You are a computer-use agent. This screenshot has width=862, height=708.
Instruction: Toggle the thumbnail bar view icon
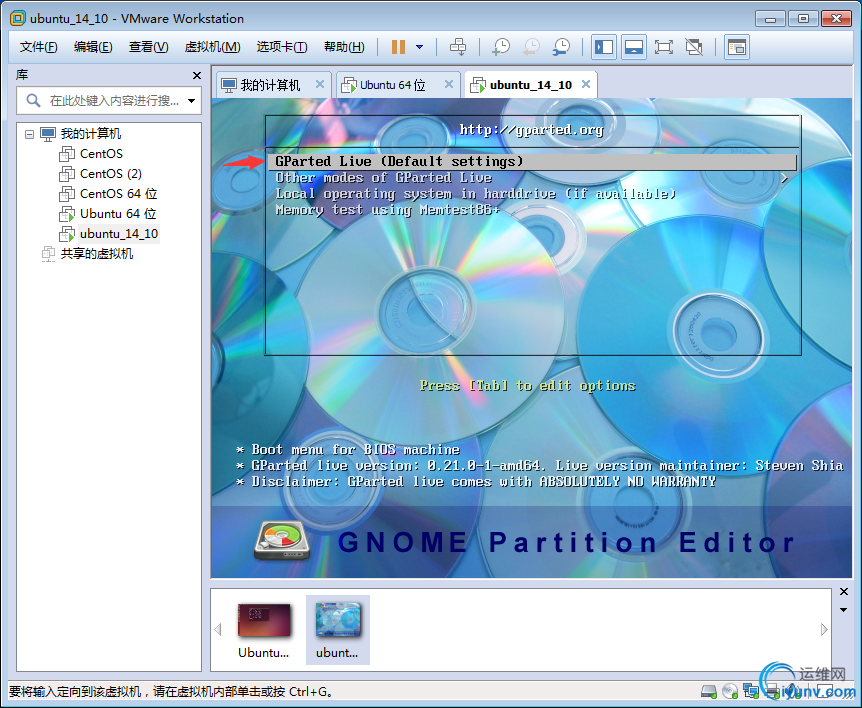coord(634,47)
